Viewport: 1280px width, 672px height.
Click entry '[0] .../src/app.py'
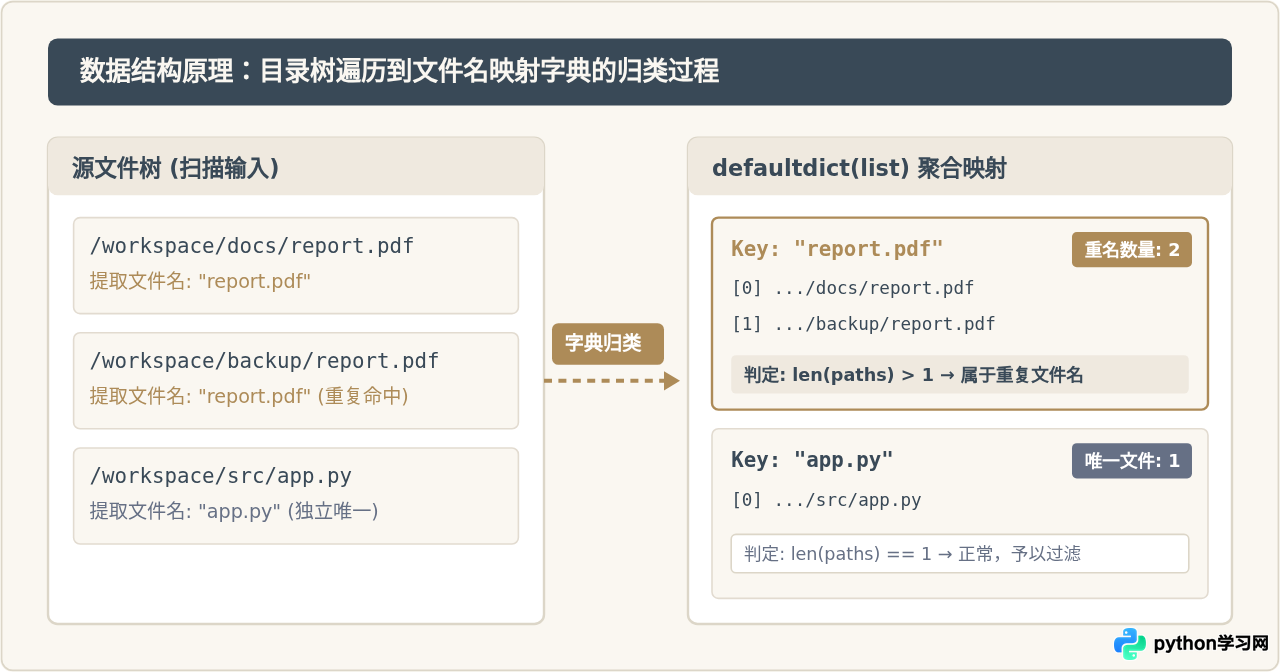coord(826,500)
